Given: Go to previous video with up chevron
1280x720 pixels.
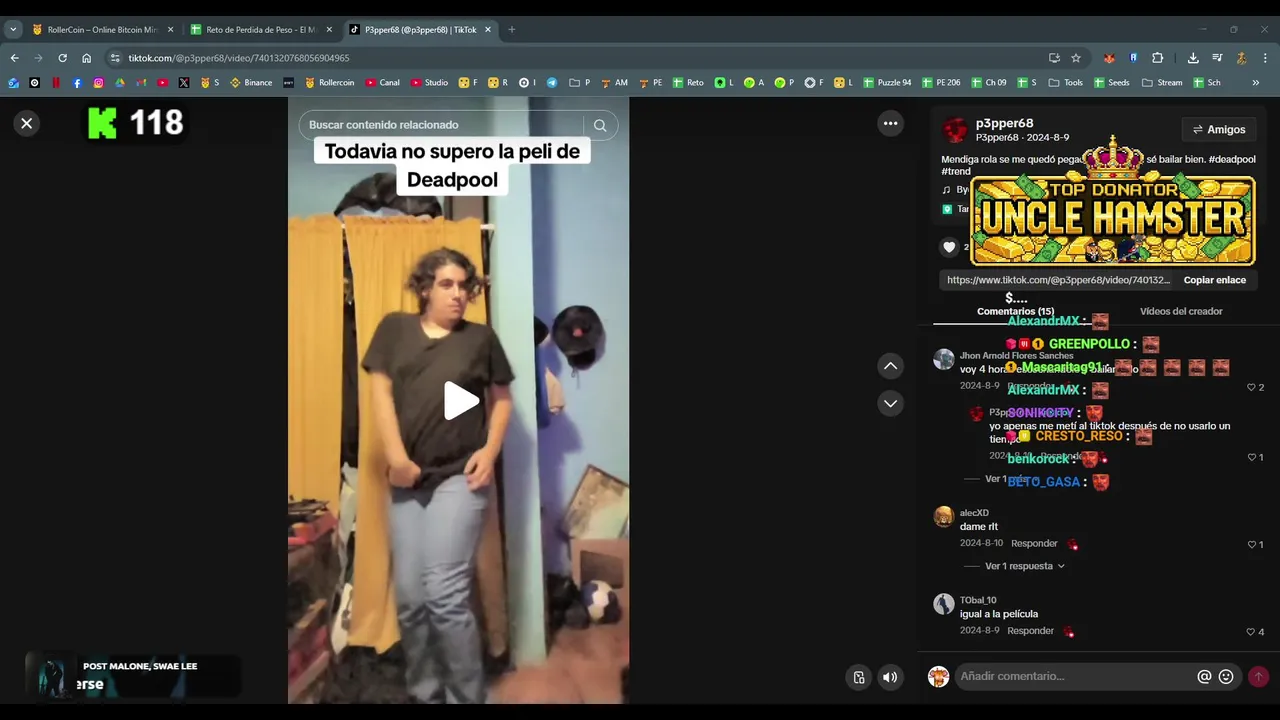Looking at the screenshot, I should 890,366.
